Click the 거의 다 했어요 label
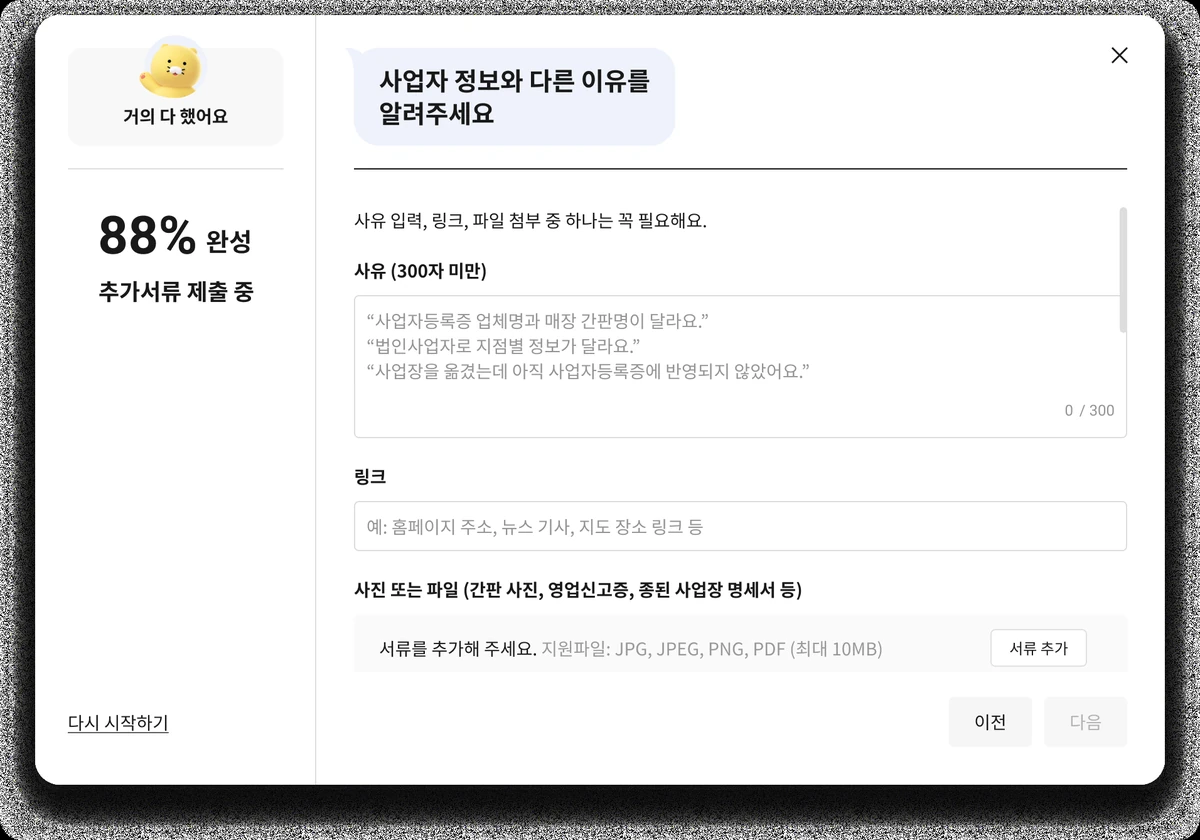1200x840 pixels. [176, 117]
